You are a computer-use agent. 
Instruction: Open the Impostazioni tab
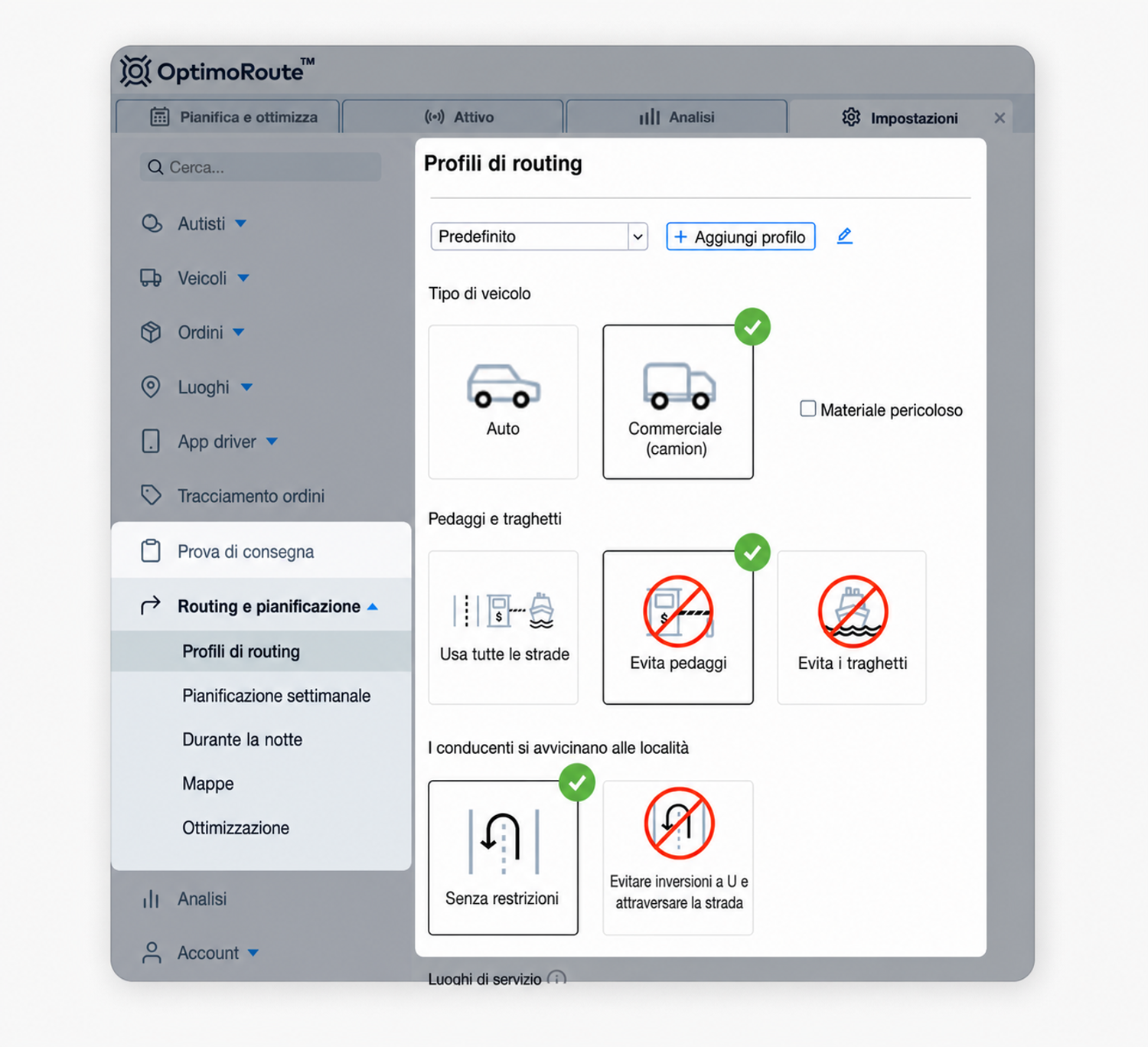(901, 117)
